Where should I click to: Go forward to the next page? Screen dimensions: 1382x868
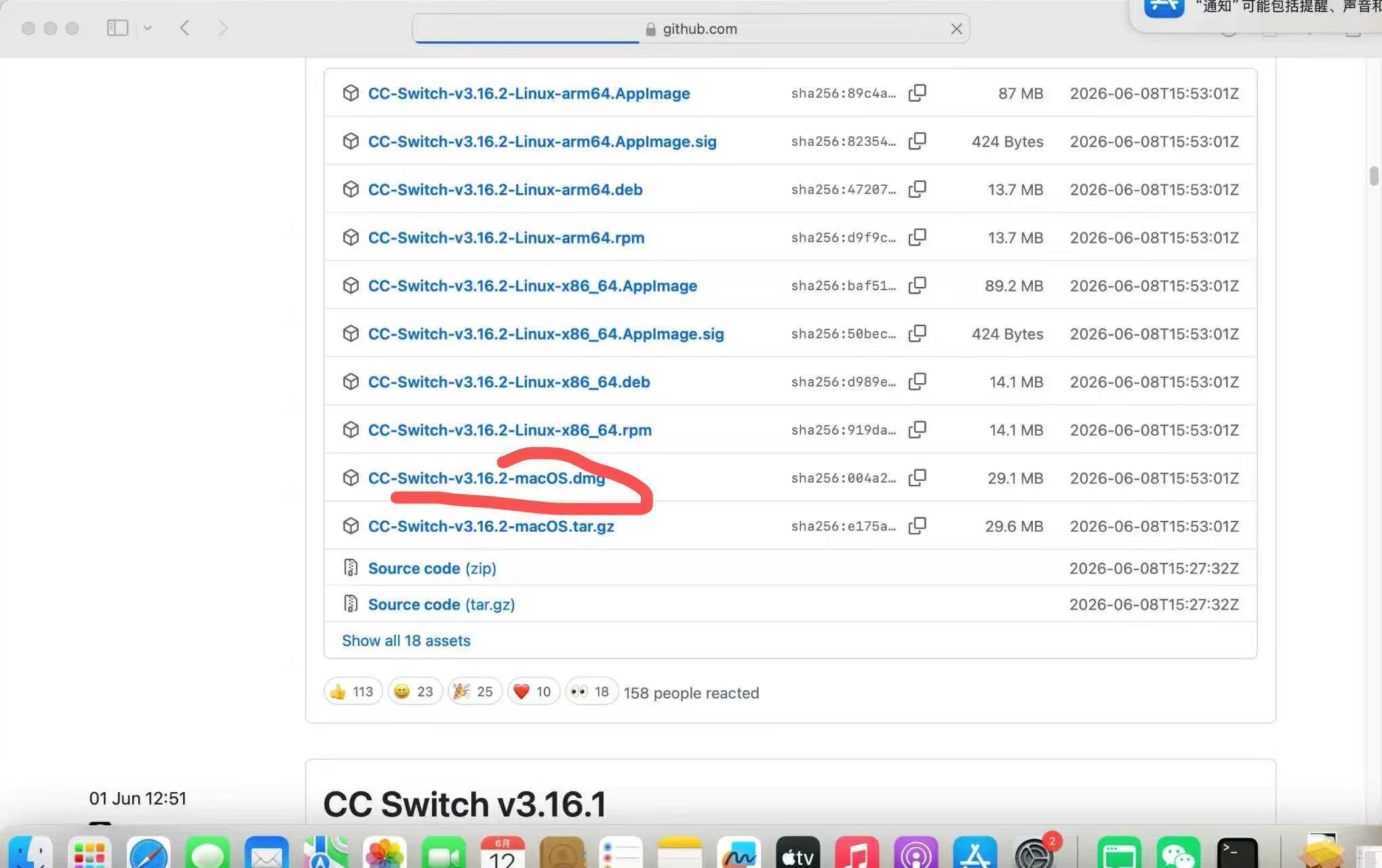click(x=223, y=28)
